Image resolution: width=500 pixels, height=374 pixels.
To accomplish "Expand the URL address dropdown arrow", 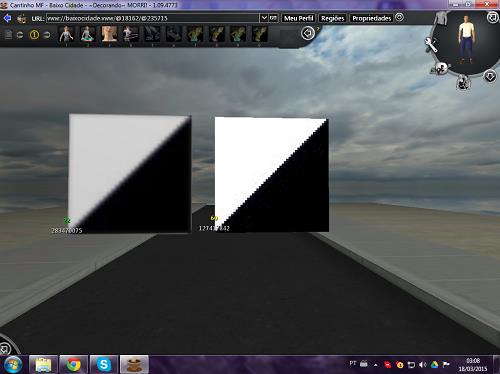I will click(x=263, y=18).
